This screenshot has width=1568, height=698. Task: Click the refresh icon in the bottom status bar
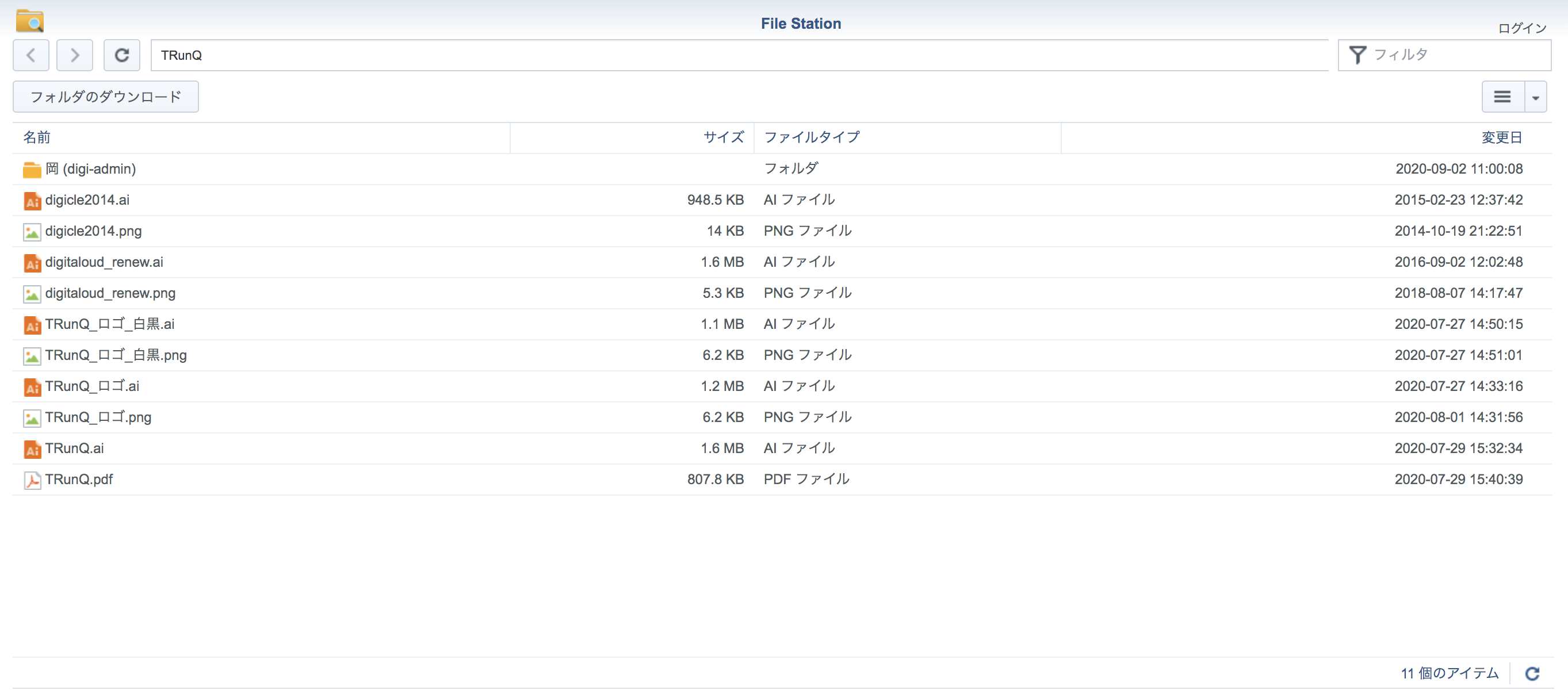point(1532,673)
